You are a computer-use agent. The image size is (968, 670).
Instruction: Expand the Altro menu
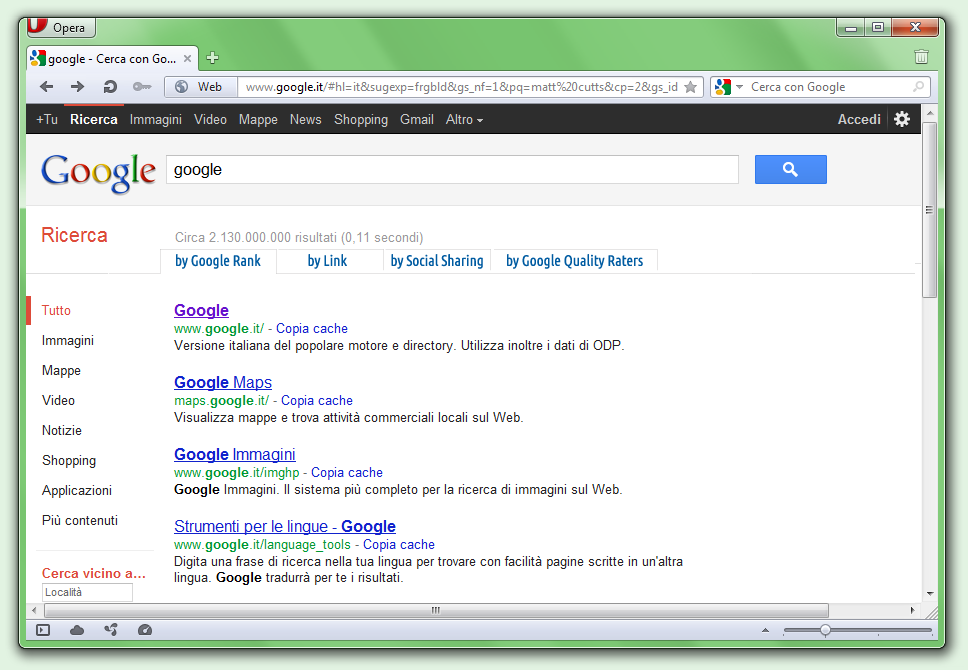(x=464, y=120)
